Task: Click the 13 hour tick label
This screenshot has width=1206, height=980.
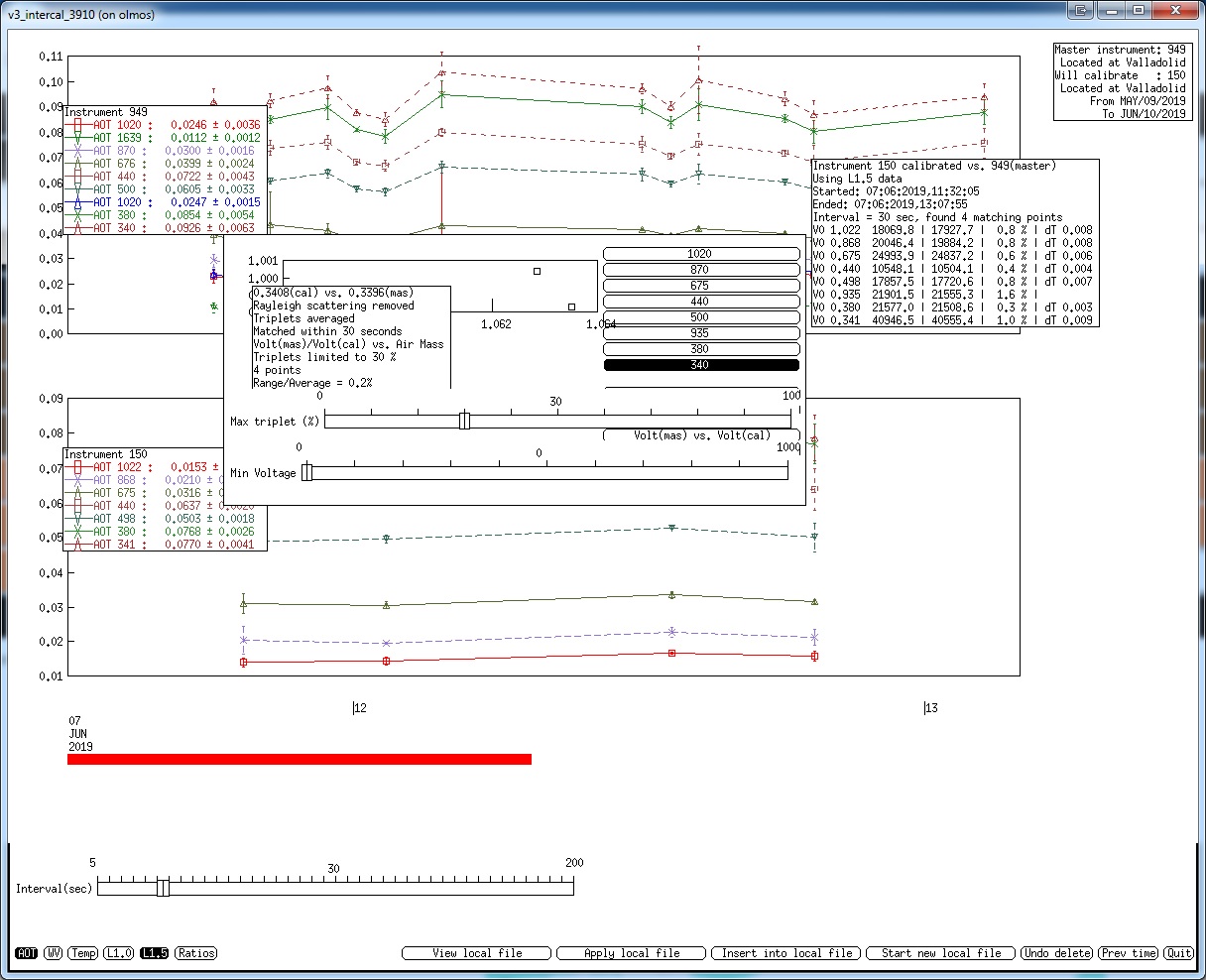Action: pyautogui.click(x=930, y=708)
